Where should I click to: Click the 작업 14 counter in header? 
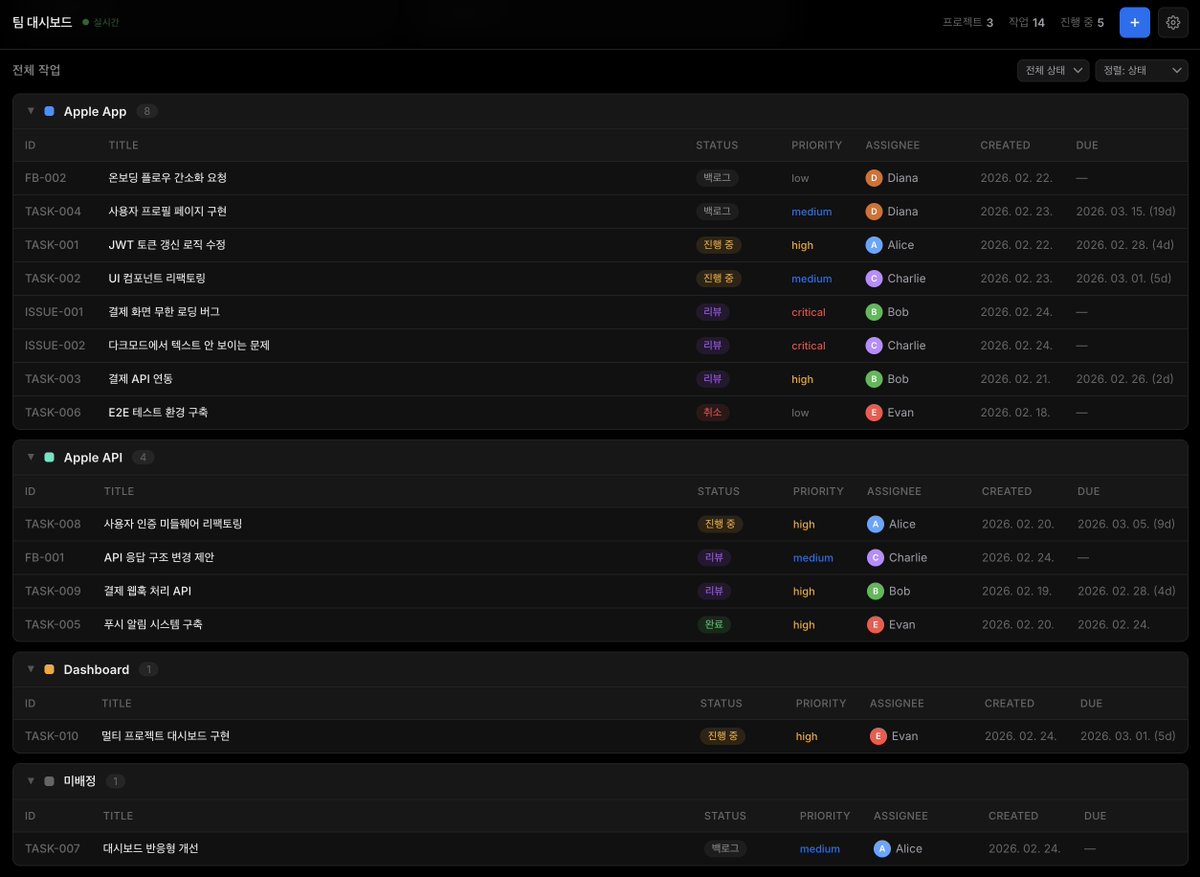pyautogui.click(x=1026, y=22)
